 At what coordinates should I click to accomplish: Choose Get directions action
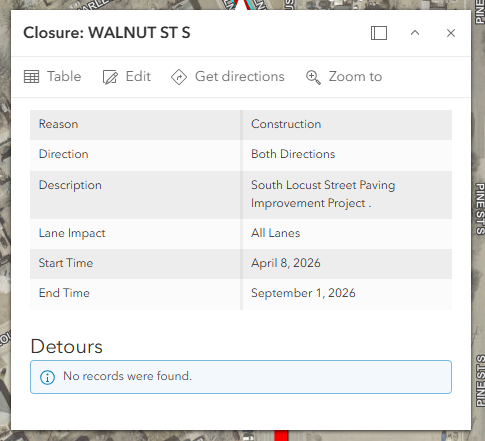coord(240,76)
